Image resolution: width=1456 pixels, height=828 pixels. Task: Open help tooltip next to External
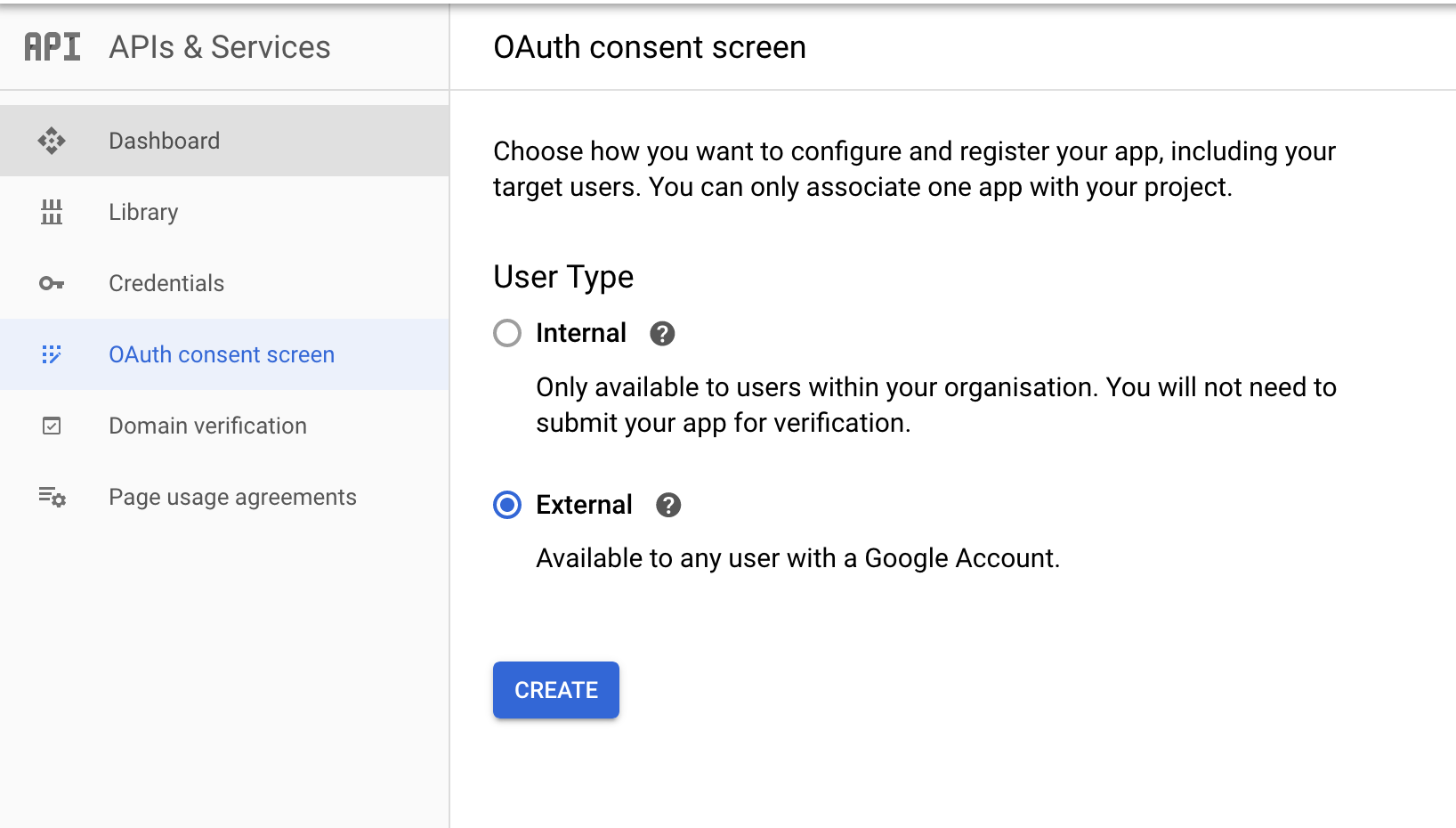pos(668,506)
